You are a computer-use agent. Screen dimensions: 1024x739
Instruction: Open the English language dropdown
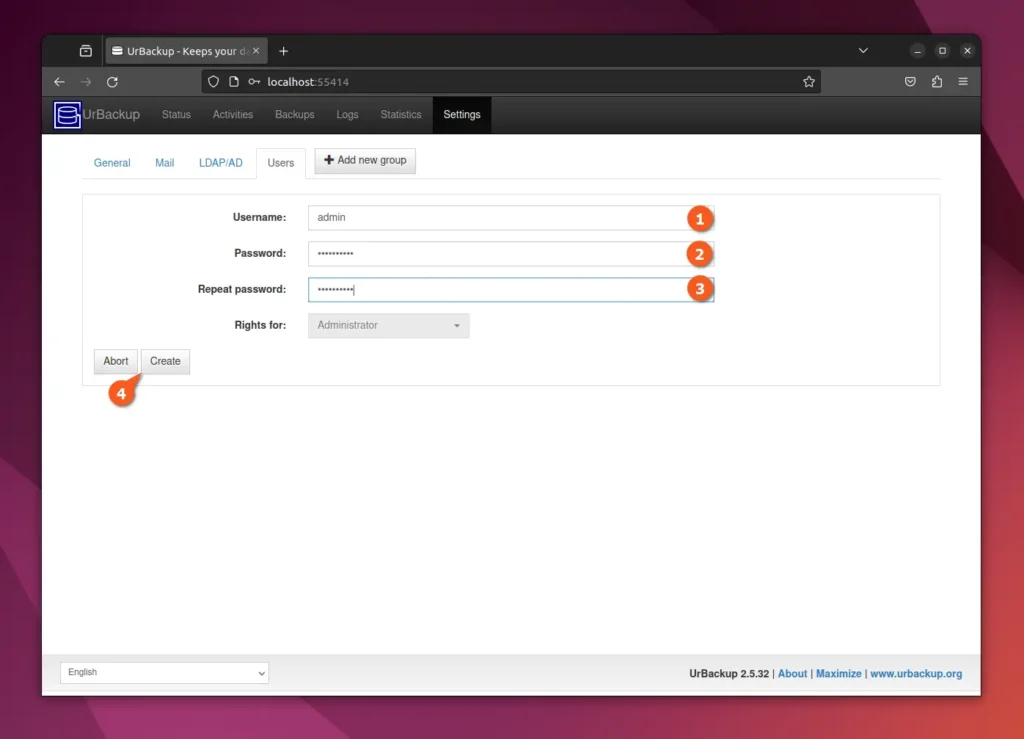tap(164, 672)
